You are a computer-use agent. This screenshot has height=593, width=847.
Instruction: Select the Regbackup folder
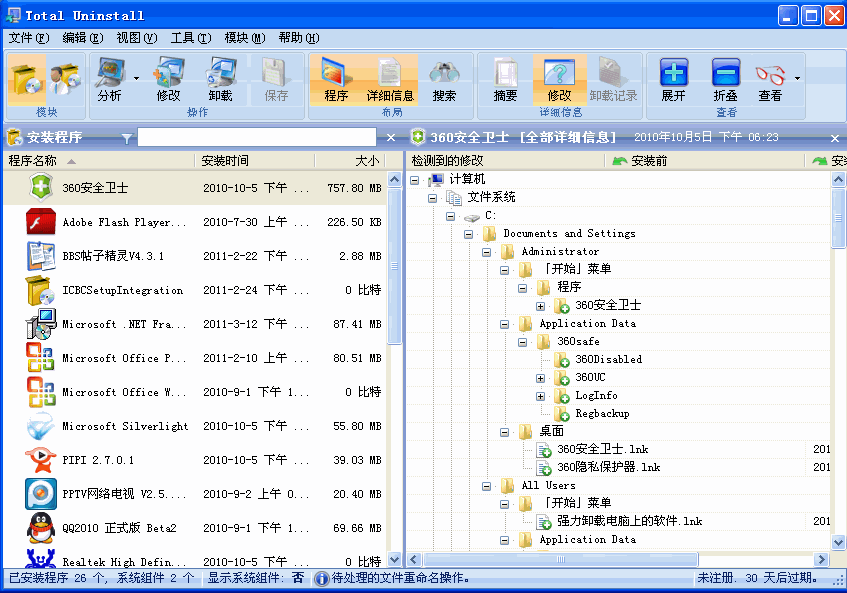pyautogui.click(x=602, y=413)
